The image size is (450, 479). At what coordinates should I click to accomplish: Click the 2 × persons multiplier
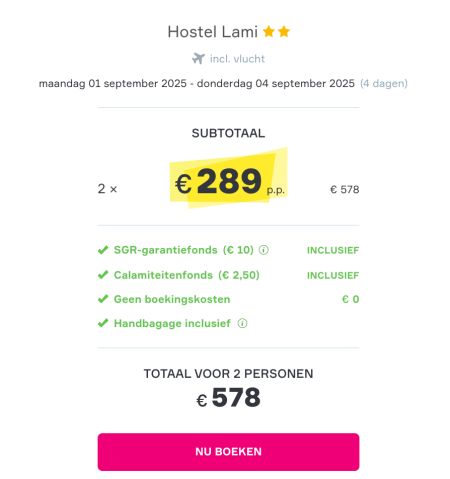coord(107,189)
